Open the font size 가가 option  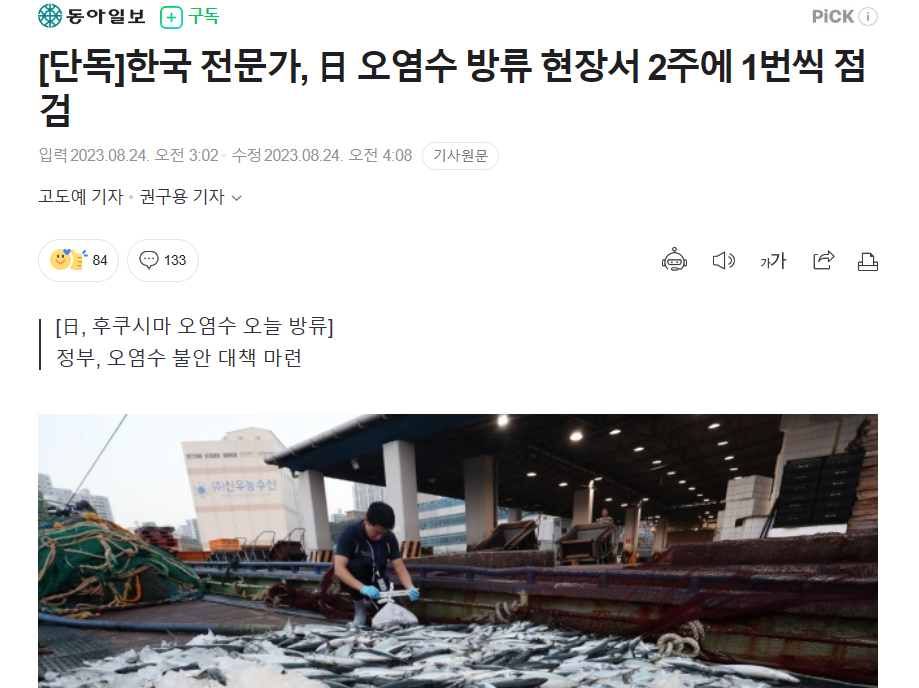click(772, 261)
